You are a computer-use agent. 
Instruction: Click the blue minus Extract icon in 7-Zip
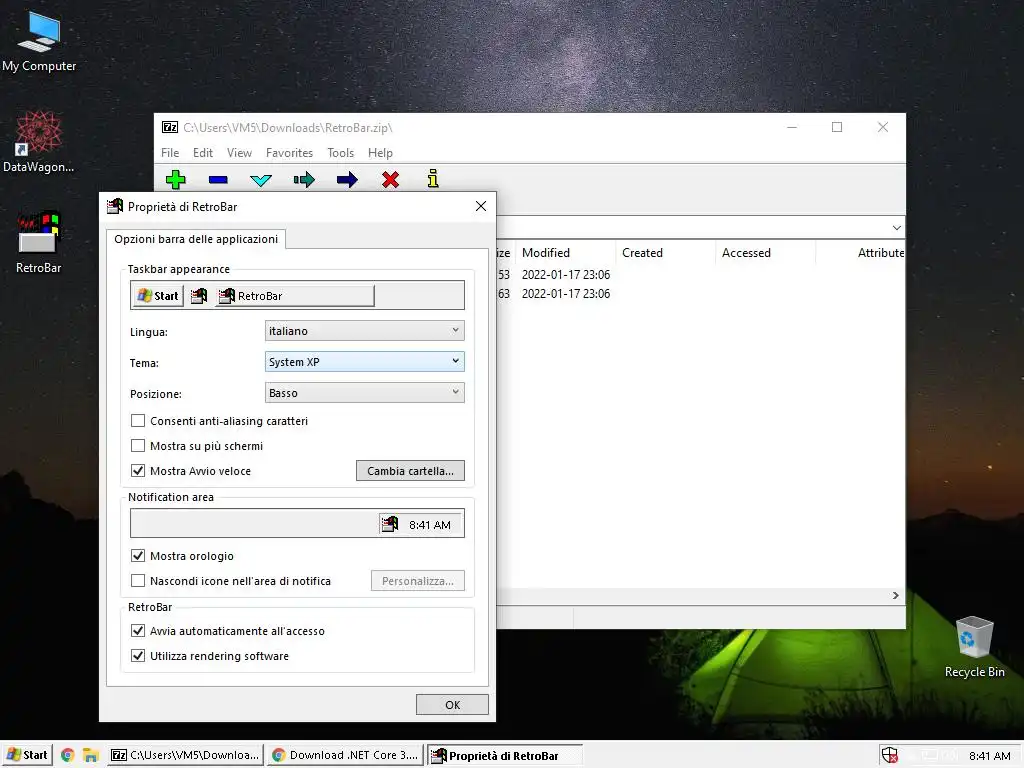(218, 179)
